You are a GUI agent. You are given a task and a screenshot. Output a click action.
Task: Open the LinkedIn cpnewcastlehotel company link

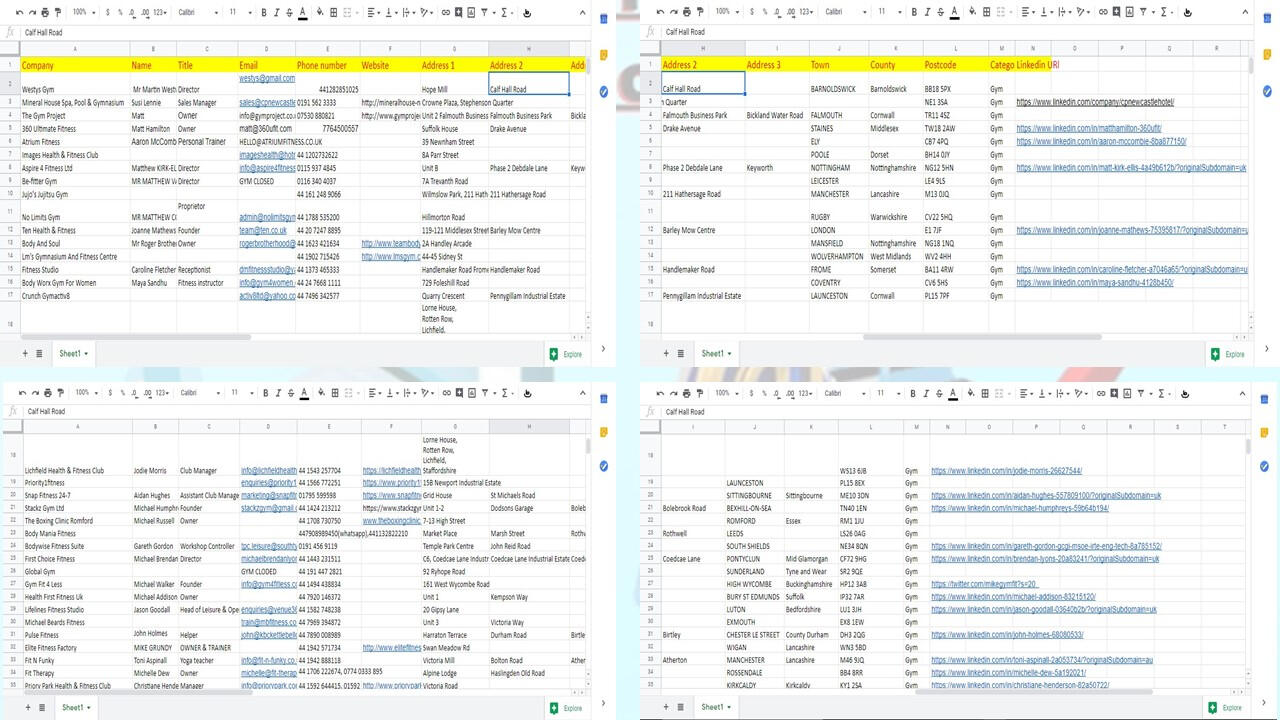(1095, 102)
